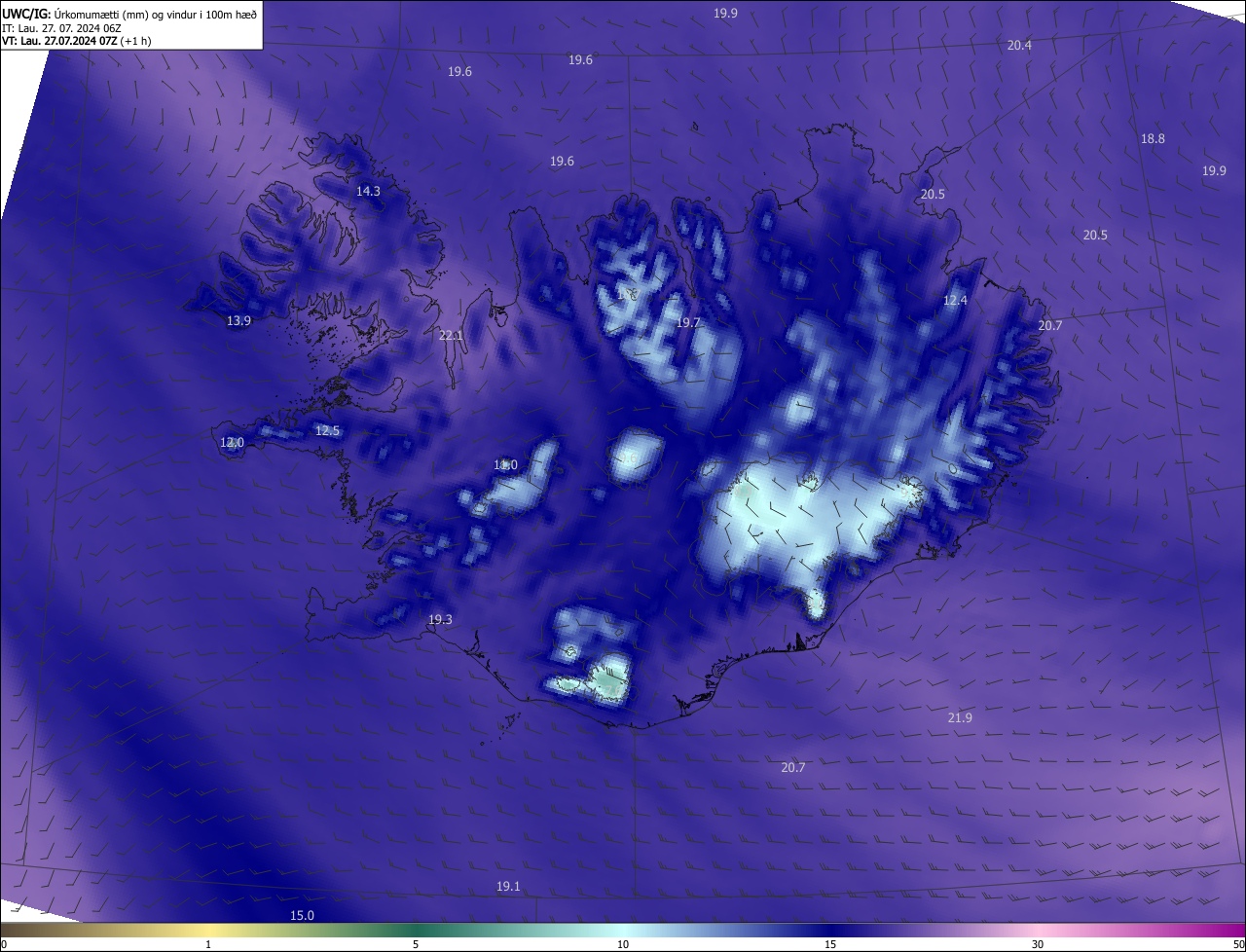Click the 20.4 value on the map
Viewport: 1246px width, 952px height.
pyautogui.click(x=1019, y=45)
